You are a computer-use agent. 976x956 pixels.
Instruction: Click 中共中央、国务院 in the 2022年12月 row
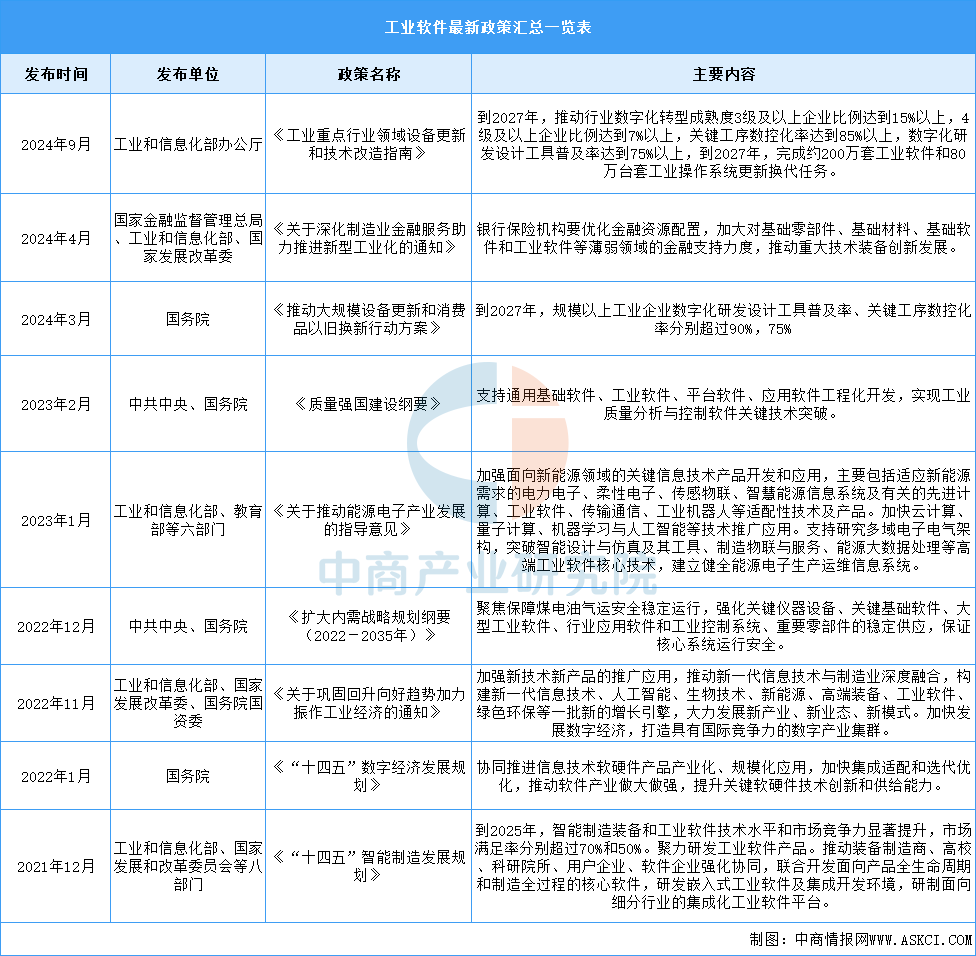pos(188,626)
